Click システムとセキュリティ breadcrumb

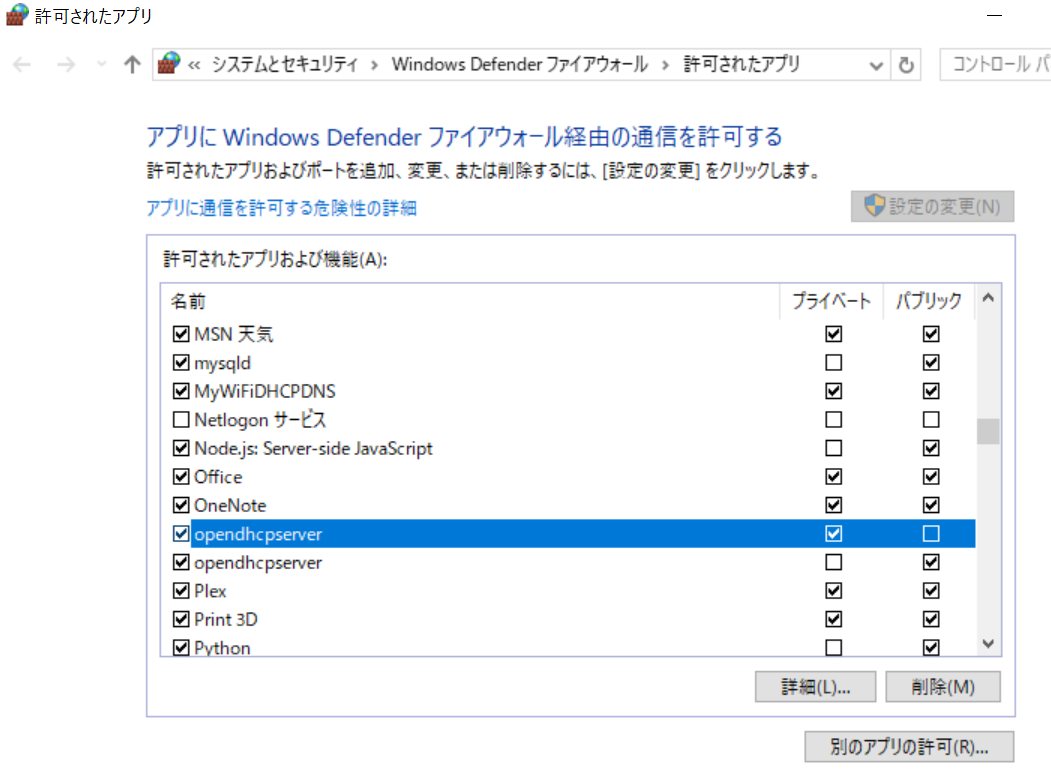pyautogui.click(x=285, y=64)
